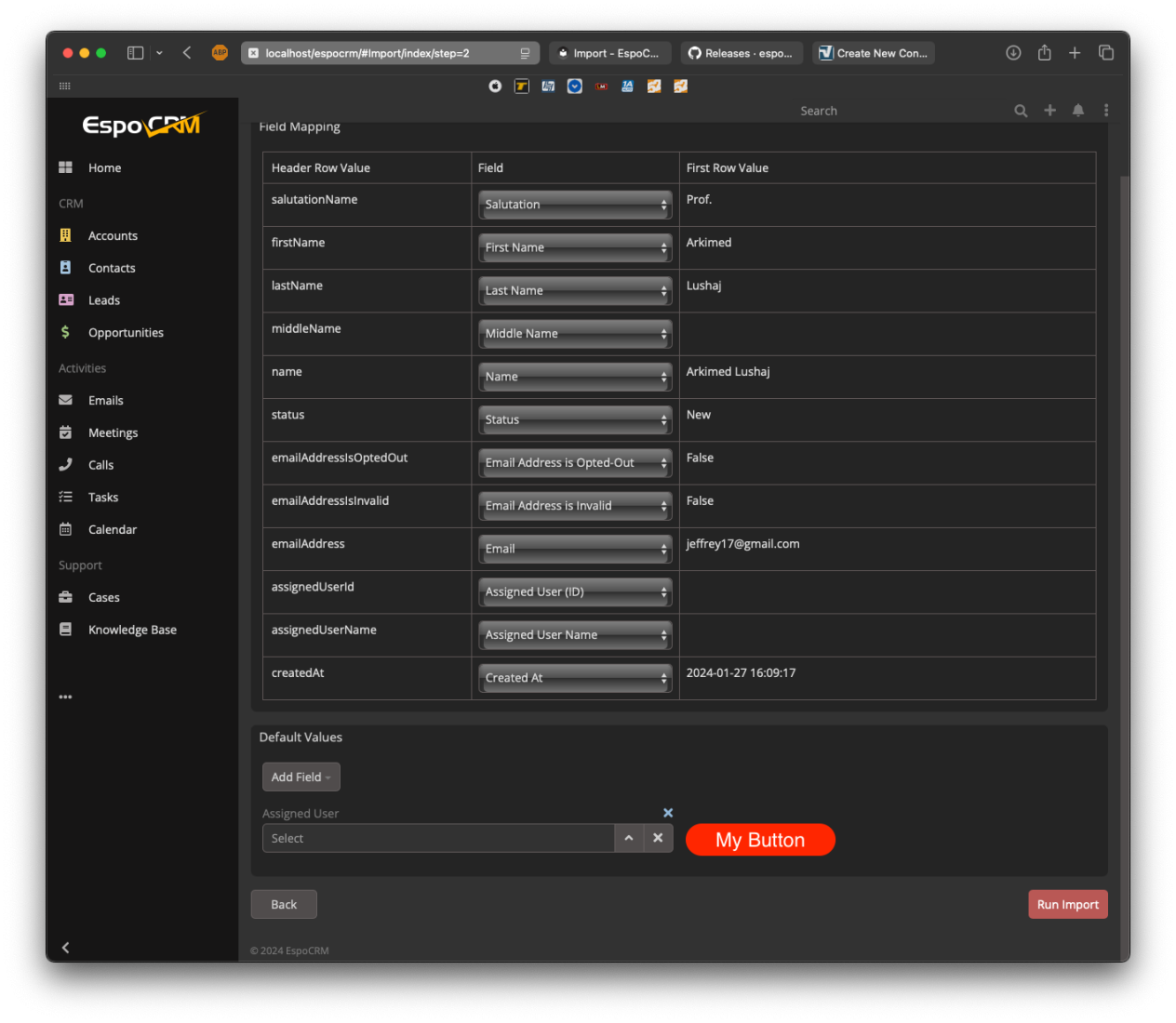The height and width of the screenshot is (1023, 1176).
Task: Open the Cases briefcase icon
Action: pyautogui.click(x=65, y=597)
